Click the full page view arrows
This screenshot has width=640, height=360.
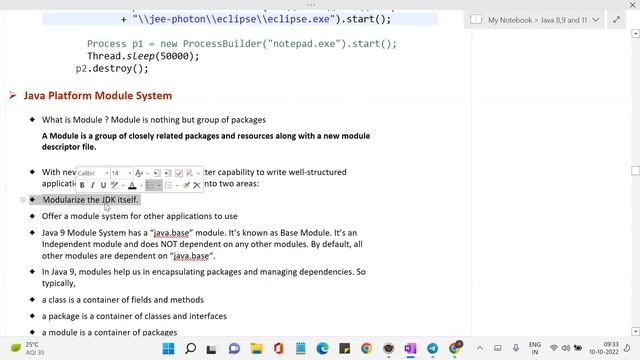pyautogui.click(x=616, y=20)
